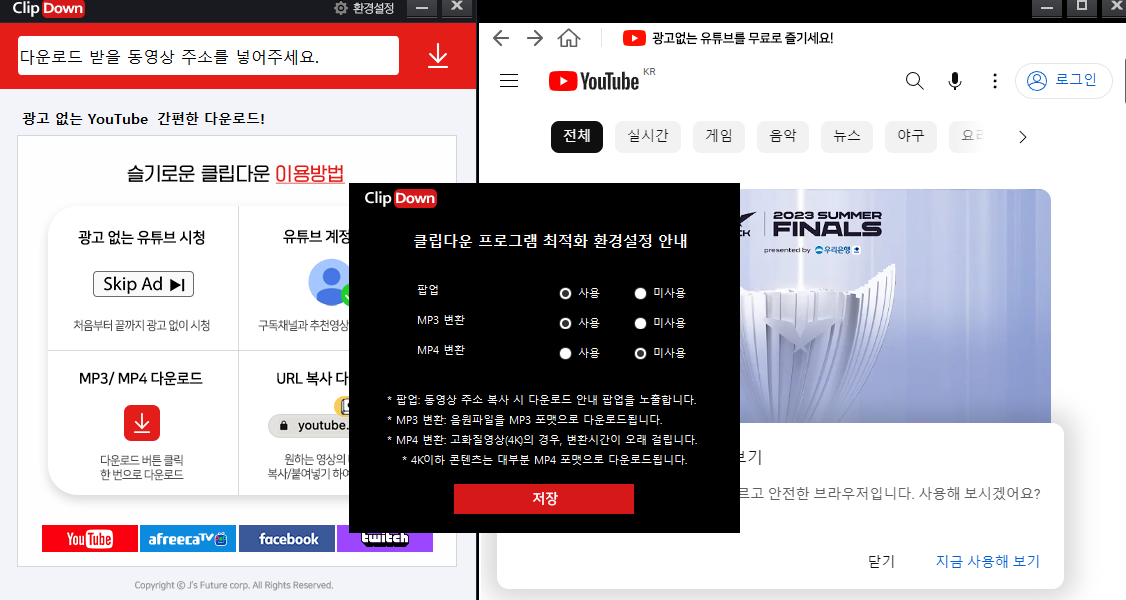Minimize the Clip Down window
Image resolution: width=1126 pixels, height=600 pixels.
pos(422,9)
